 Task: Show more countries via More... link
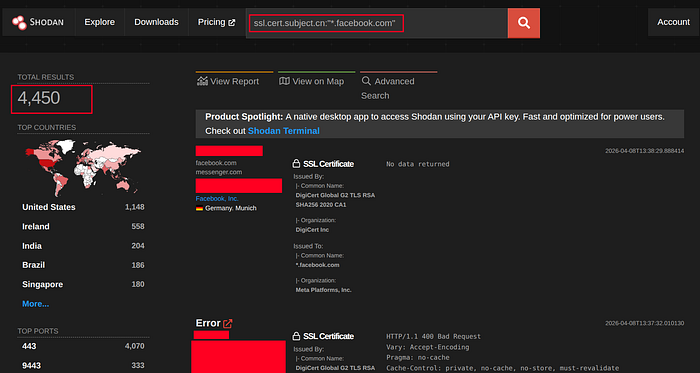click(36, 304)
